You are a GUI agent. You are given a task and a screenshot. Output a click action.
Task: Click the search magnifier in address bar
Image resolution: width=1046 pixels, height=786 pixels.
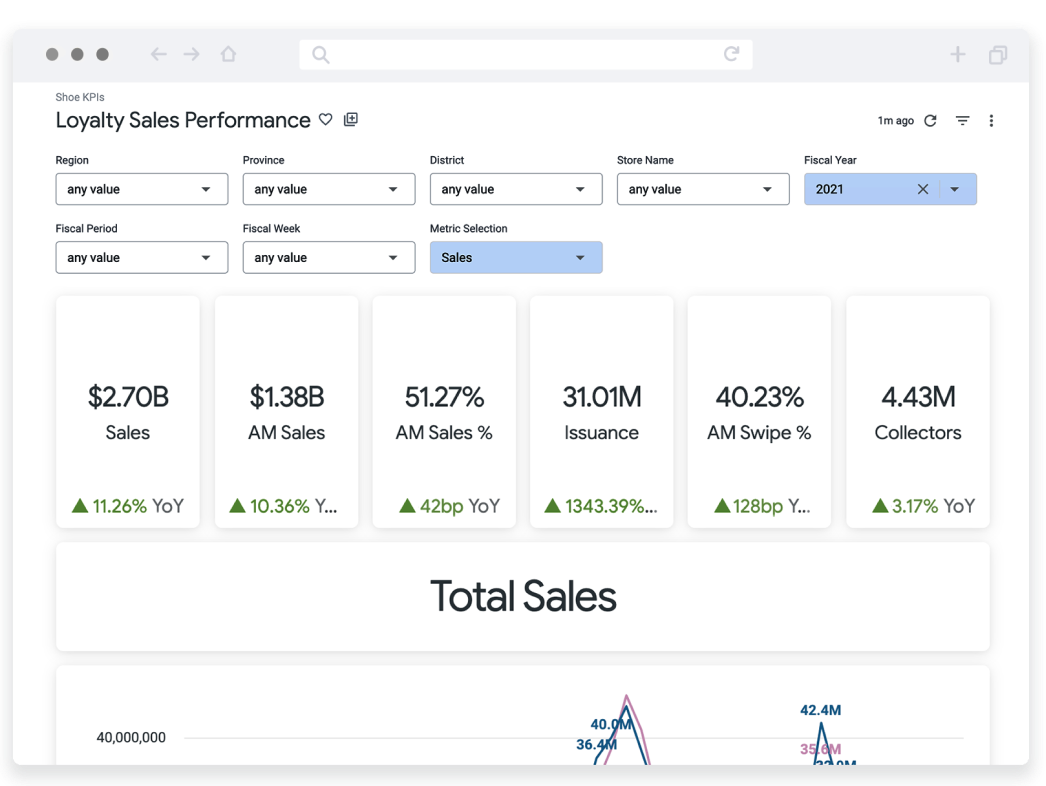tap(320, 54)
